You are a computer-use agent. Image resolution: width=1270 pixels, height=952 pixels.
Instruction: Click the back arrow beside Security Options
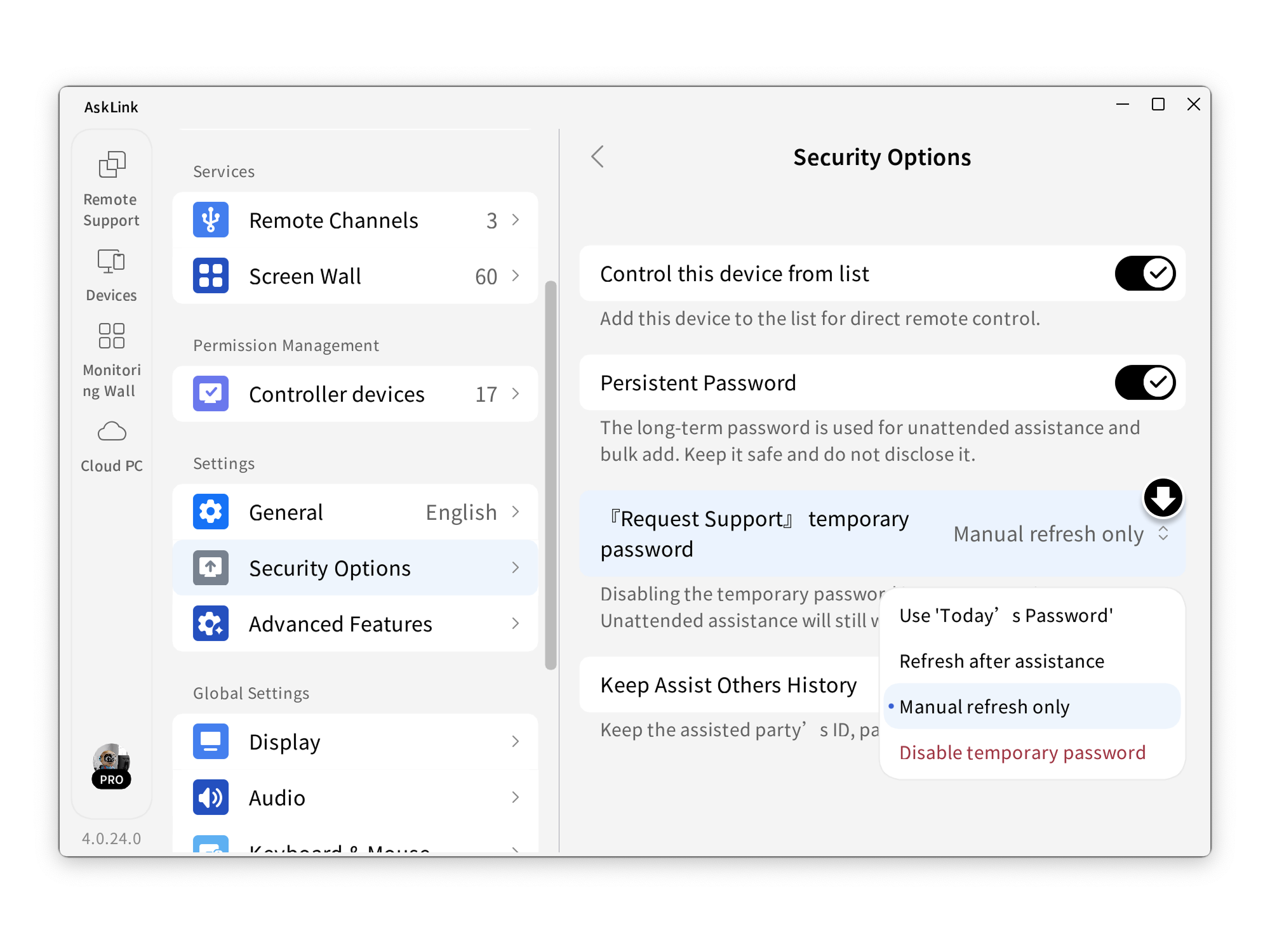(598, 157)
